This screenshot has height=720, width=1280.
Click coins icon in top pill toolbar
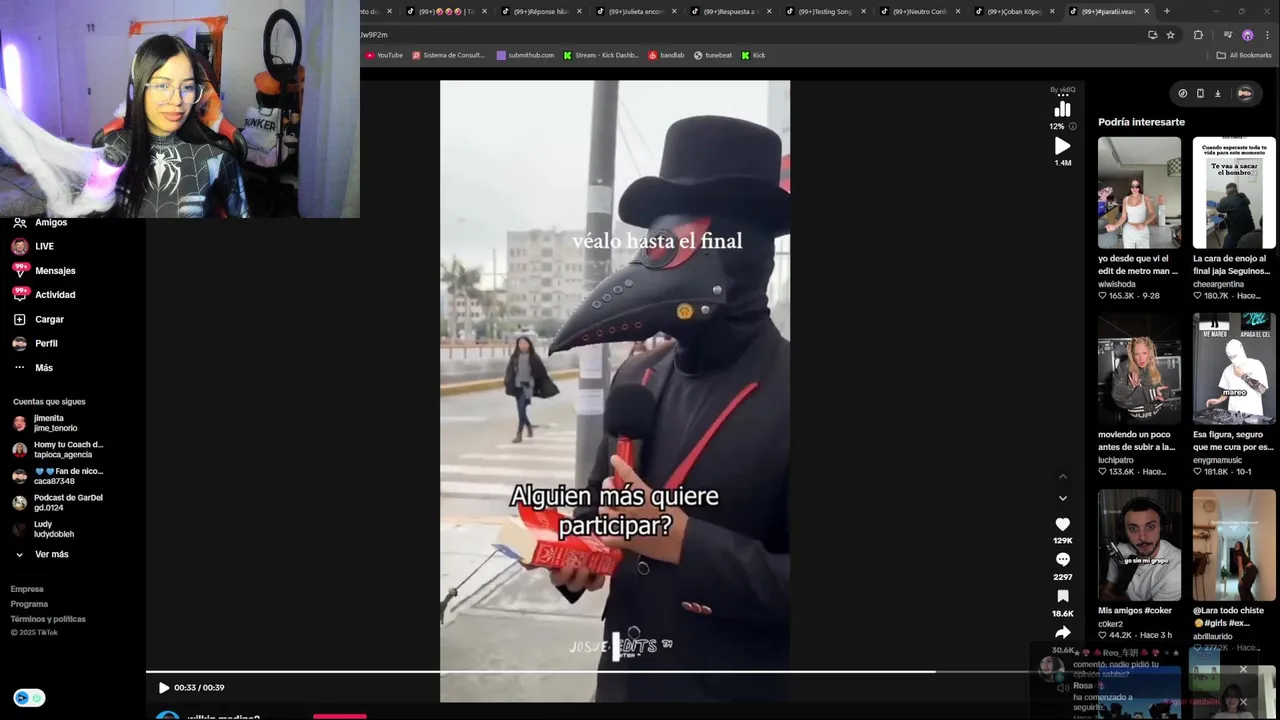[1183, 93]
